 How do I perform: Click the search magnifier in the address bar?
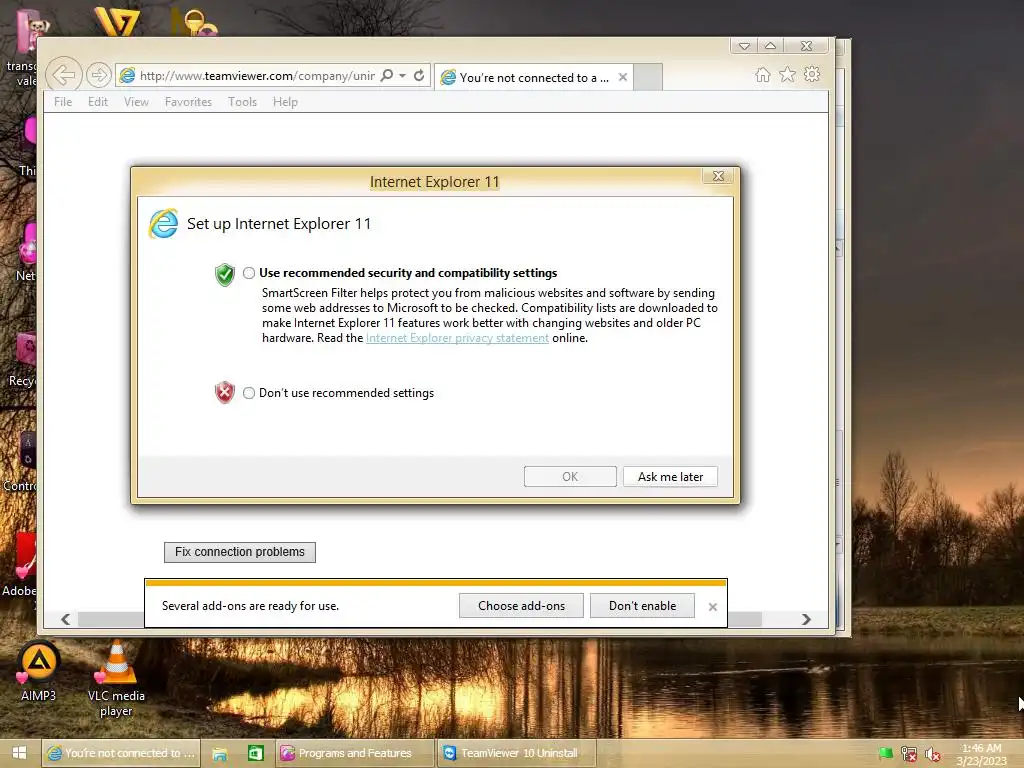tap(387, 75)
